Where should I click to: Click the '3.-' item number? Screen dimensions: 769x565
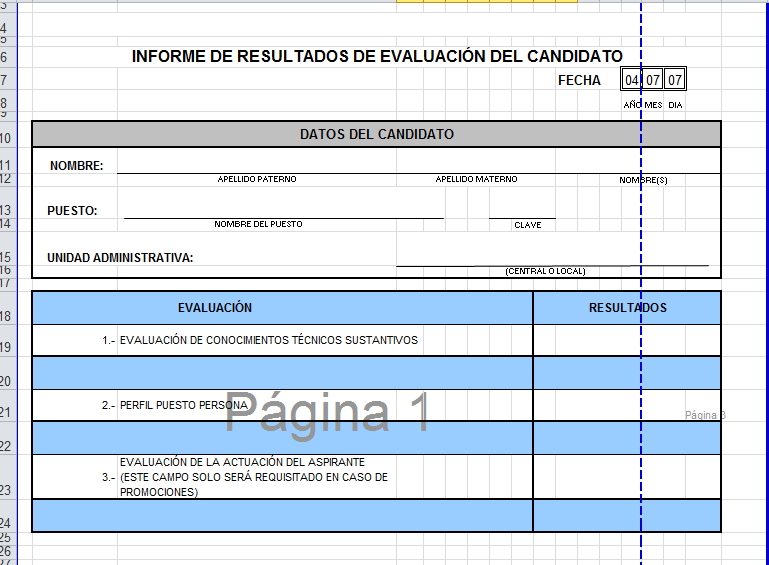[x=108, y=477]
